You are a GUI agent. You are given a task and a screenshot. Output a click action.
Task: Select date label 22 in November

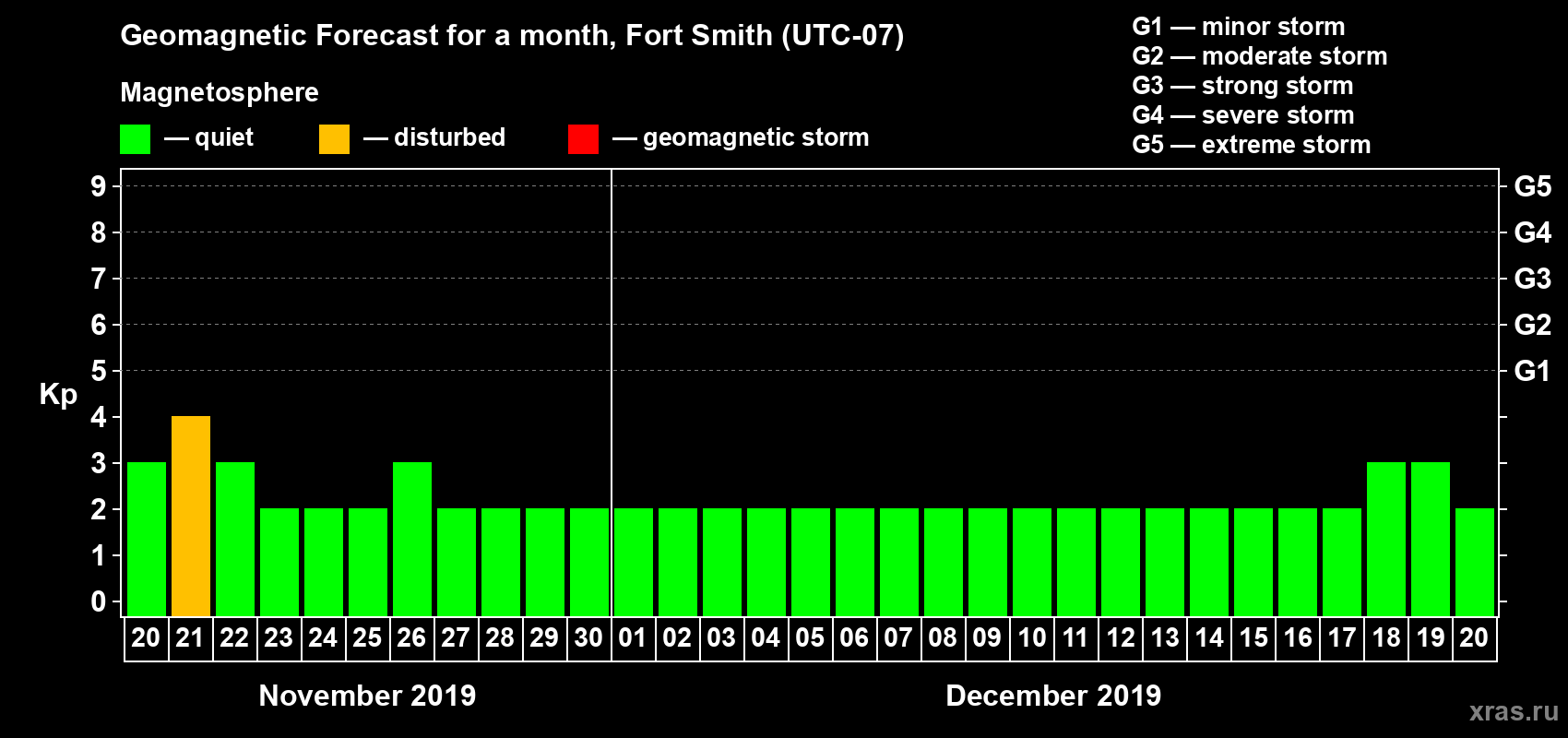tap(234, 638)
